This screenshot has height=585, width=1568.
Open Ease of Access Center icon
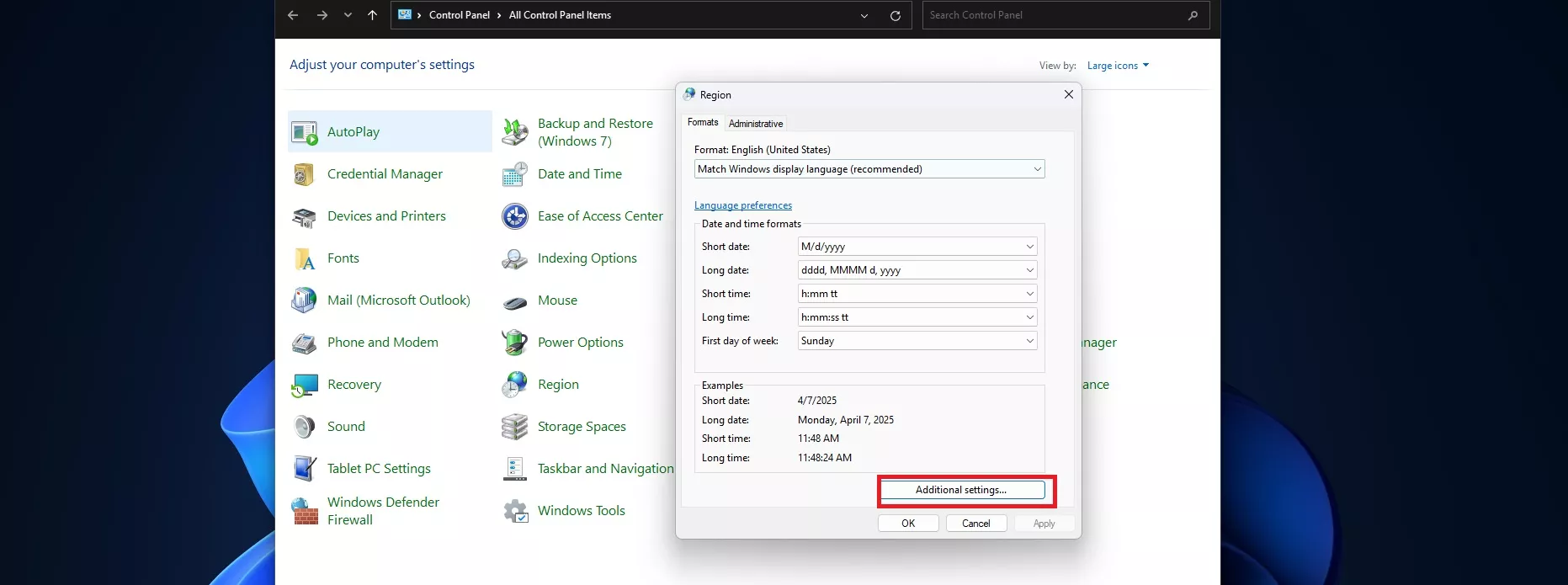tap(514, 216)
